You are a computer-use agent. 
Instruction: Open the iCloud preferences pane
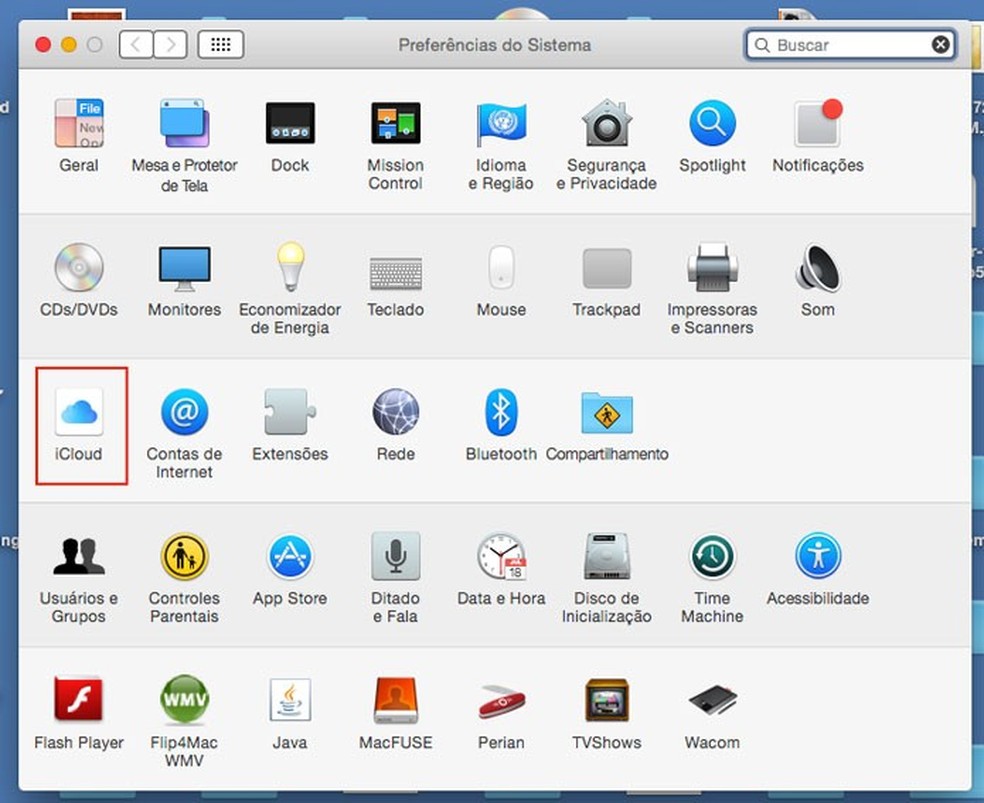79,413
